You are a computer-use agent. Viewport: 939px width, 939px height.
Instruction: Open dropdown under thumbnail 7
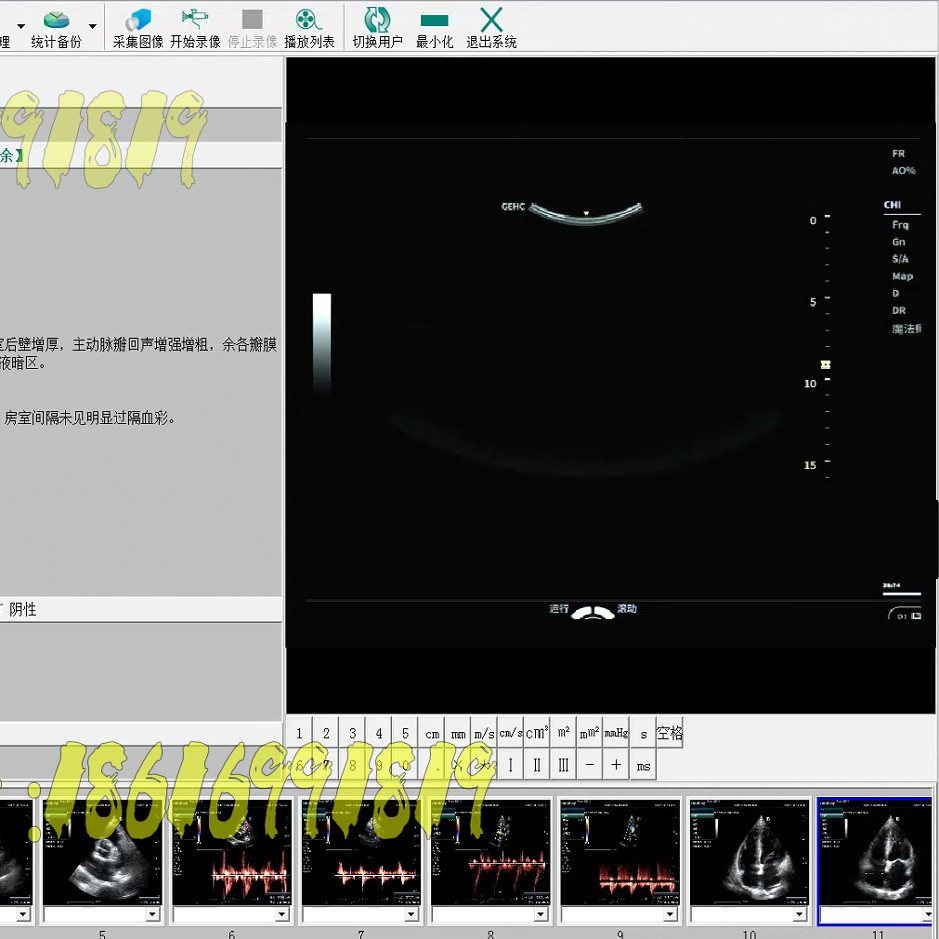tap(411, 914)
